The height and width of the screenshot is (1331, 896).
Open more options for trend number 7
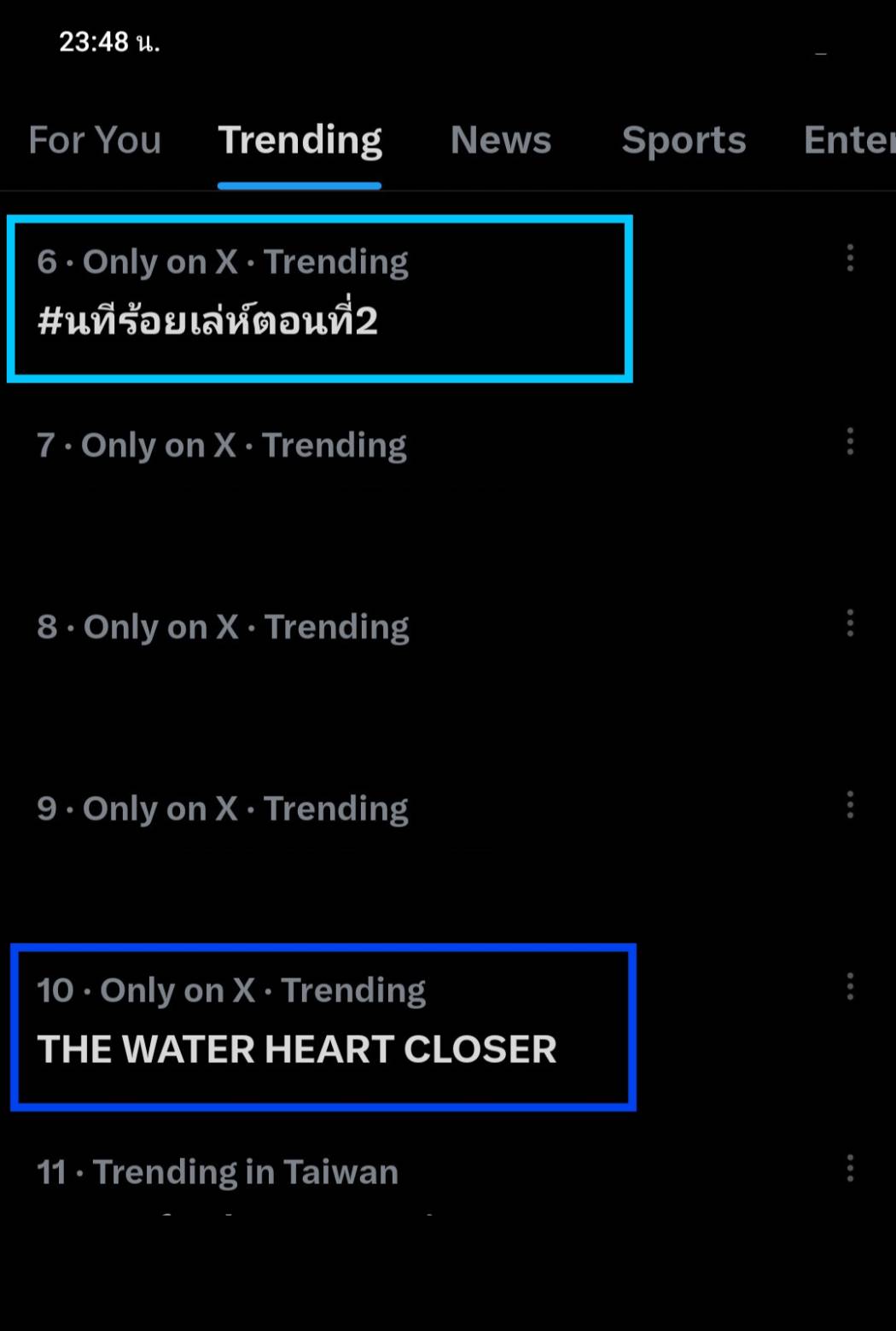coord(850,441)
